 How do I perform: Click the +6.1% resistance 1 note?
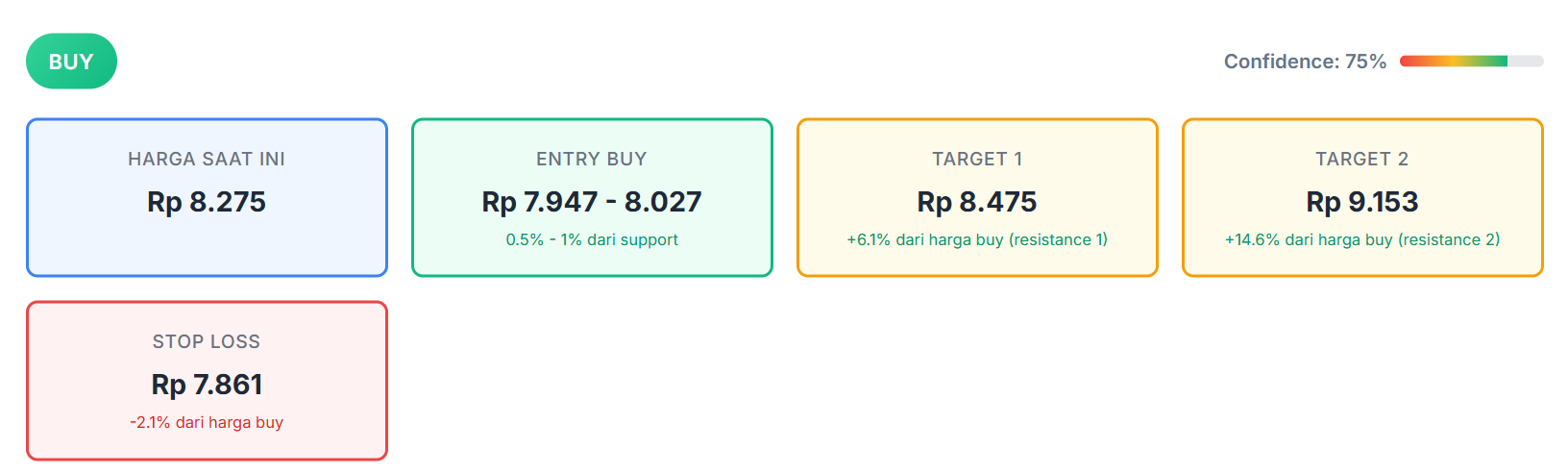(x=977, y=239)
